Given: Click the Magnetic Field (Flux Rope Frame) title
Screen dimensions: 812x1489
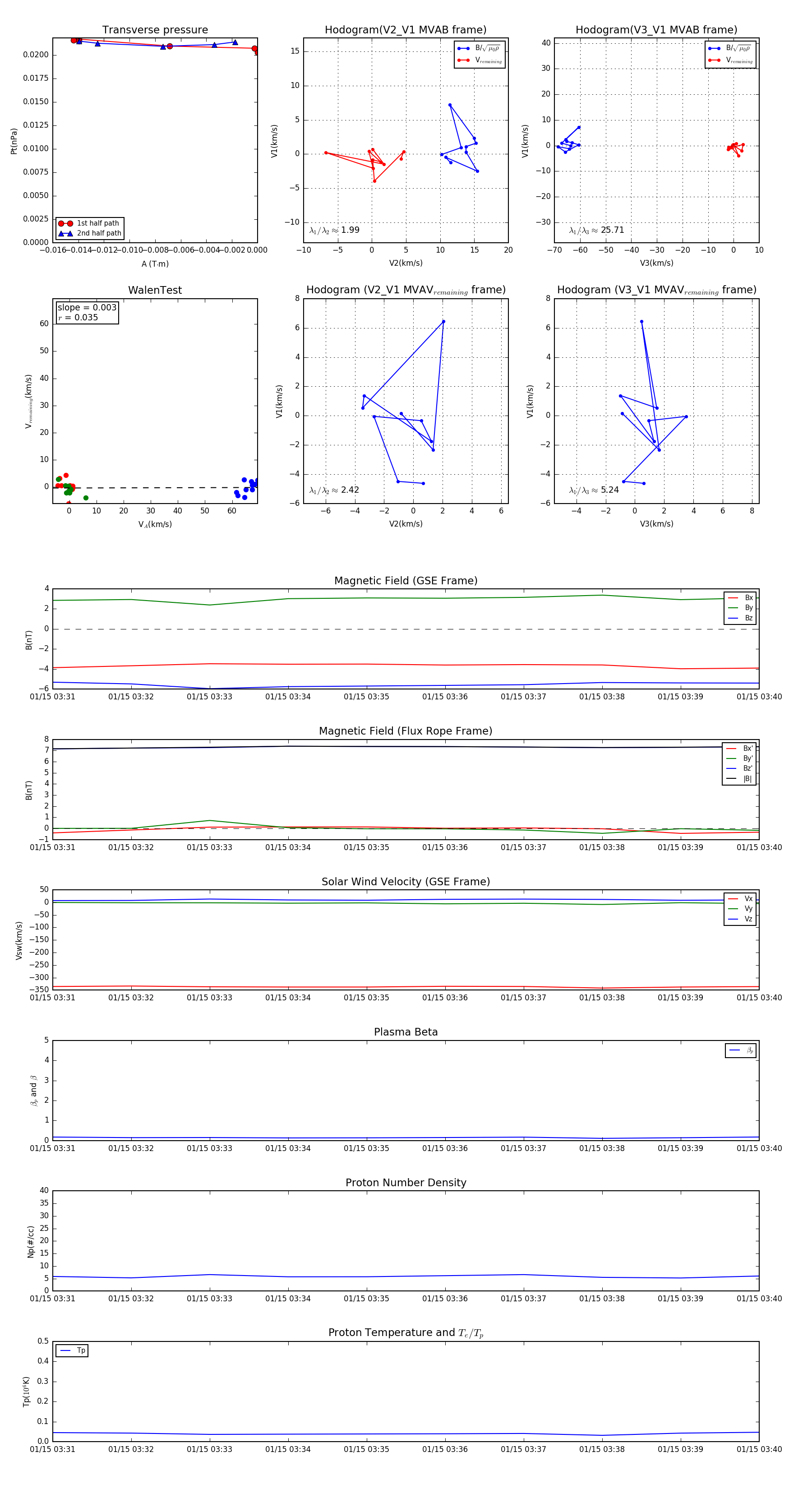Looking at the screenshot, I should (406, 731).
